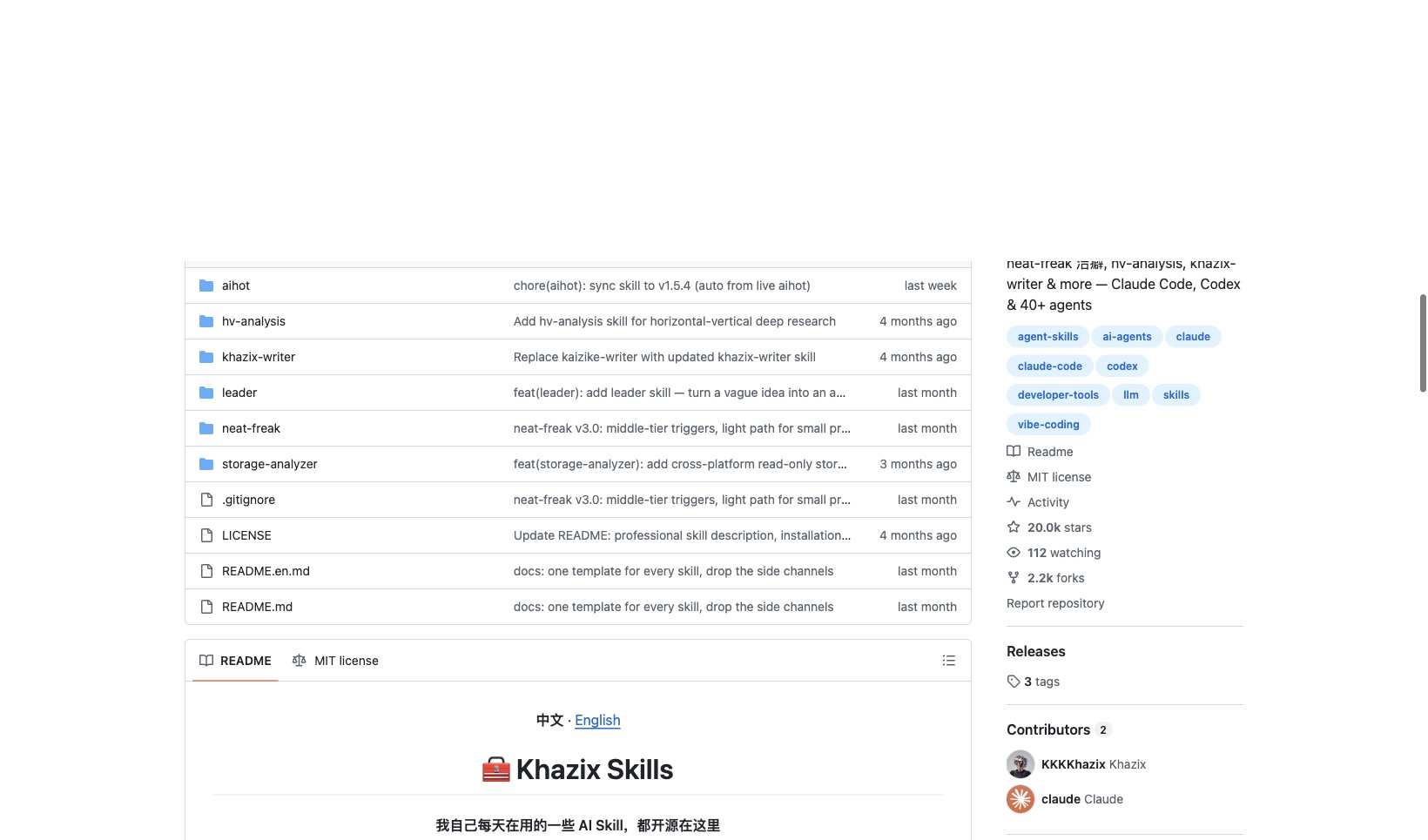This screenshot has height=840, width=1428.
Task: Select the developer-tools topic tag
Action: [1058, 395]
